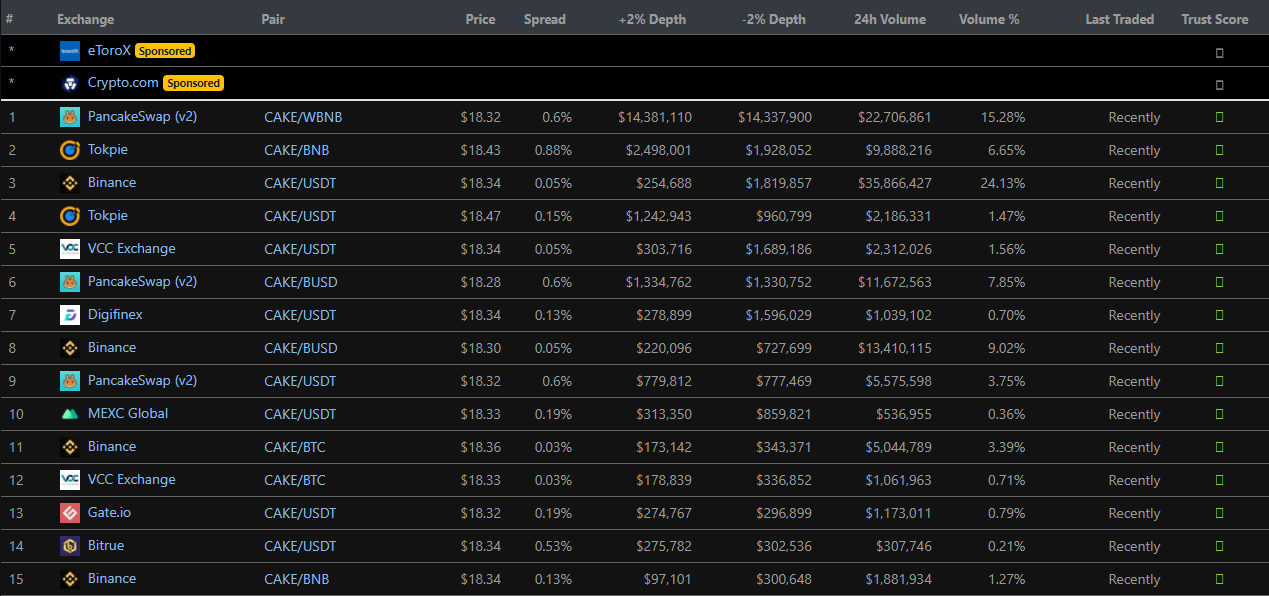
Task: Click the volume percent 9.02%
Action: point(1006,348)
